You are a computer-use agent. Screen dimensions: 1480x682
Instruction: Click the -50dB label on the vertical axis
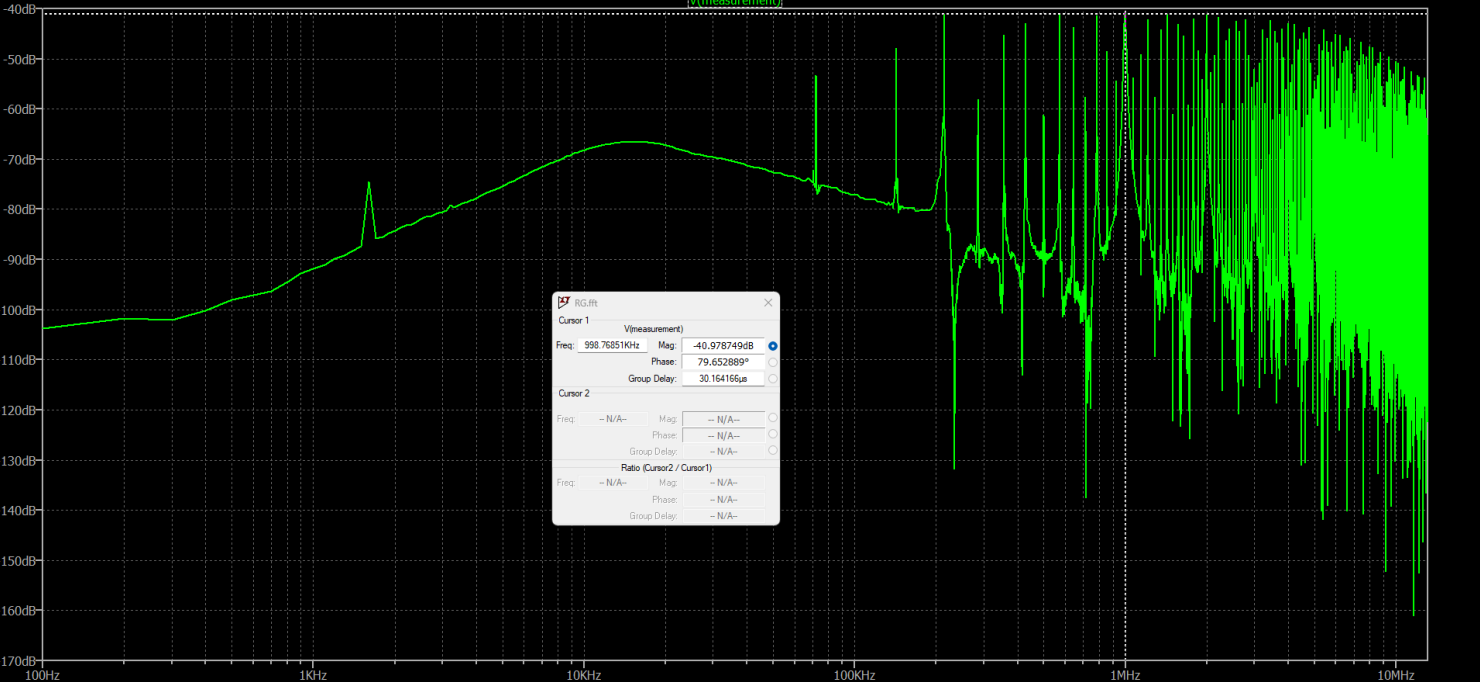point(20,59)
